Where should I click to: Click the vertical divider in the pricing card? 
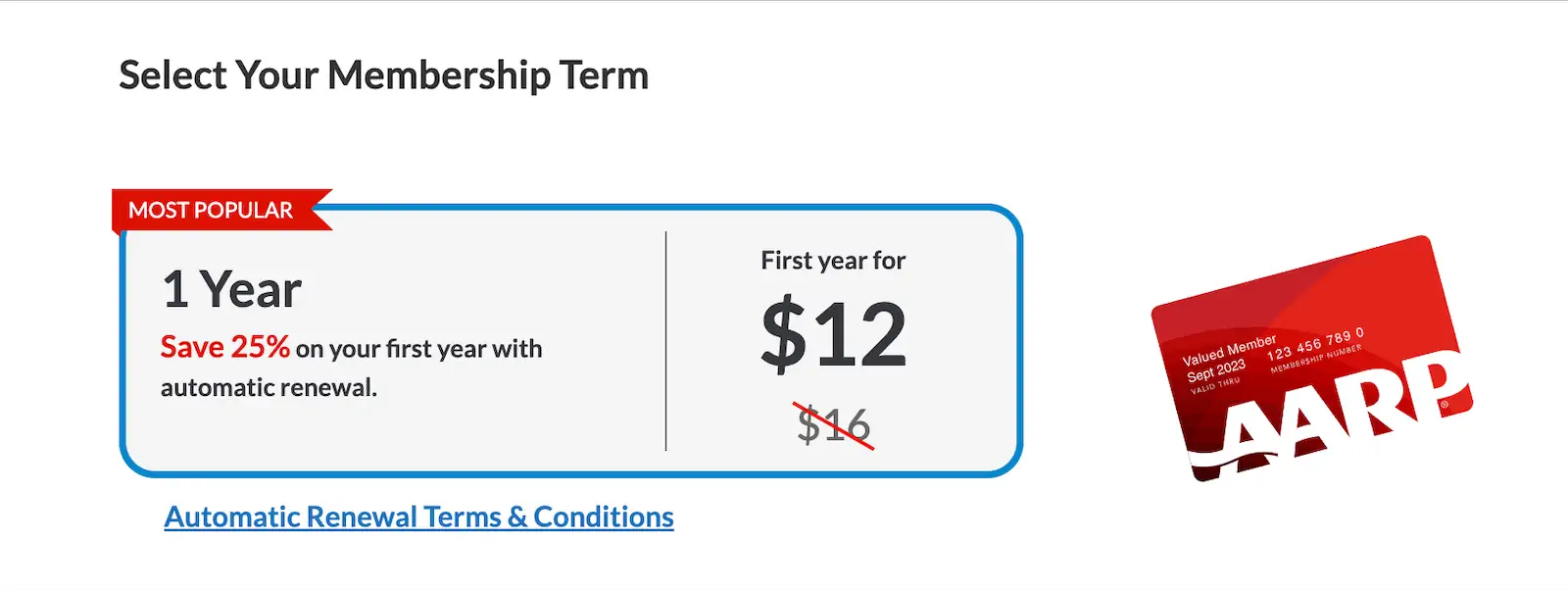point(667,343)
